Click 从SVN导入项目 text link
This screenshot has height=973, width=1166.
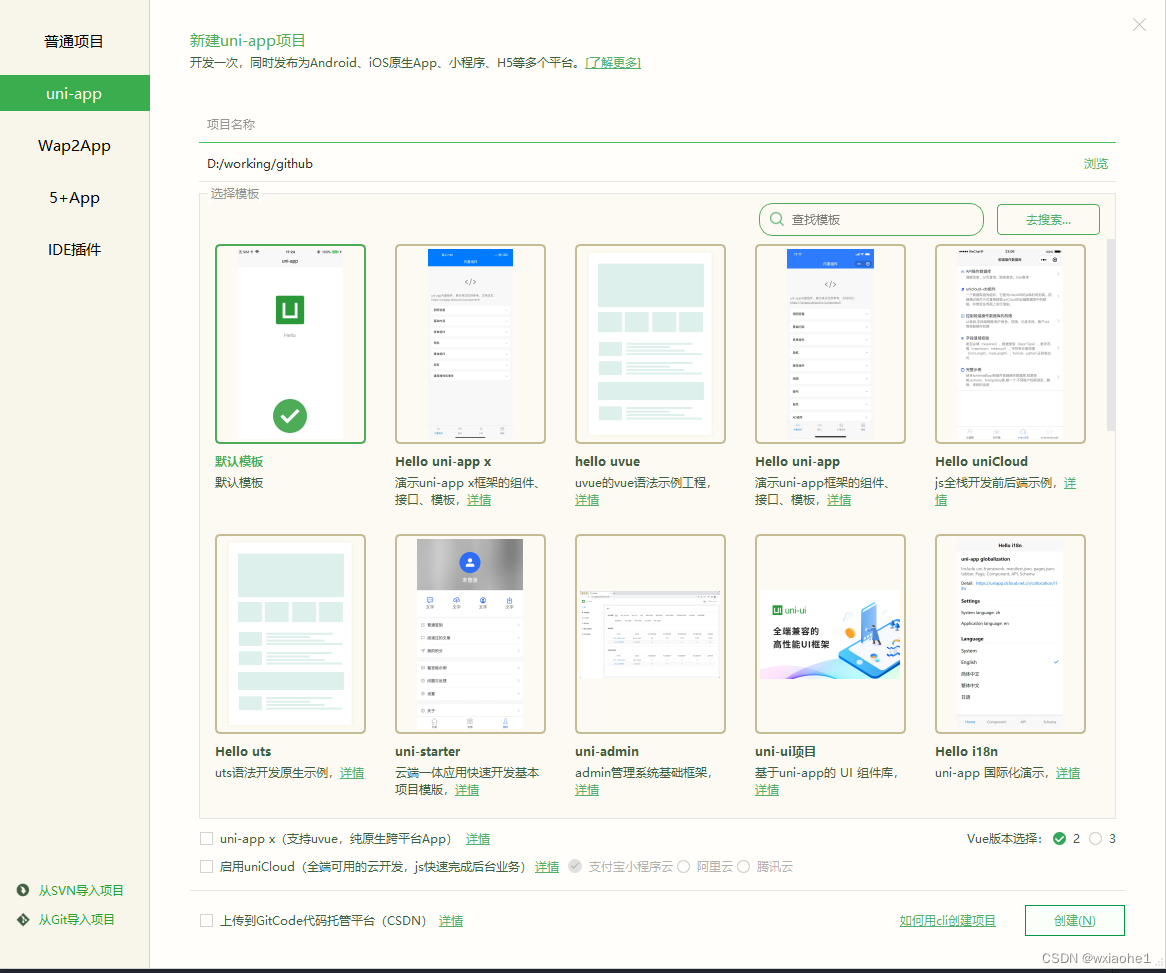click(81, 890)
